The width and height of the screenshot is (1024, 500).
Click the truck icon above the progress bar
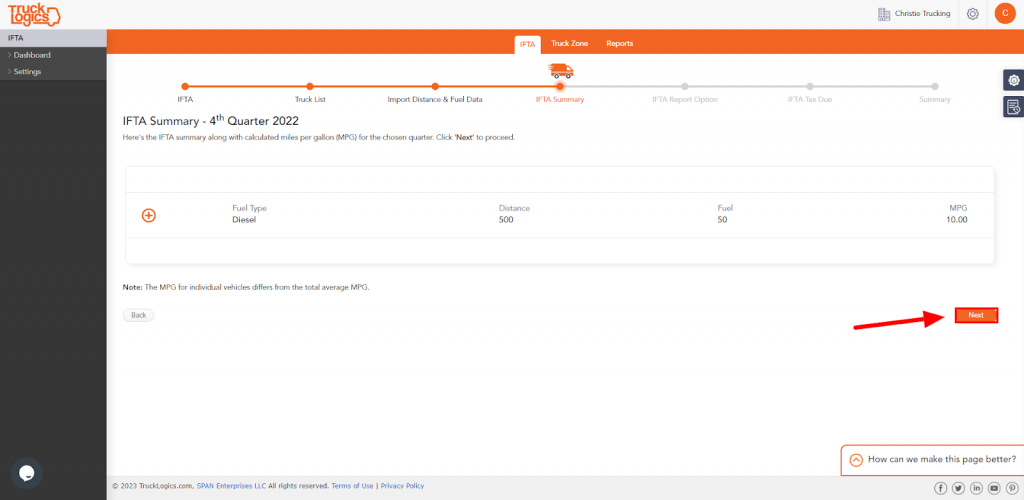(x=561, y=71)
